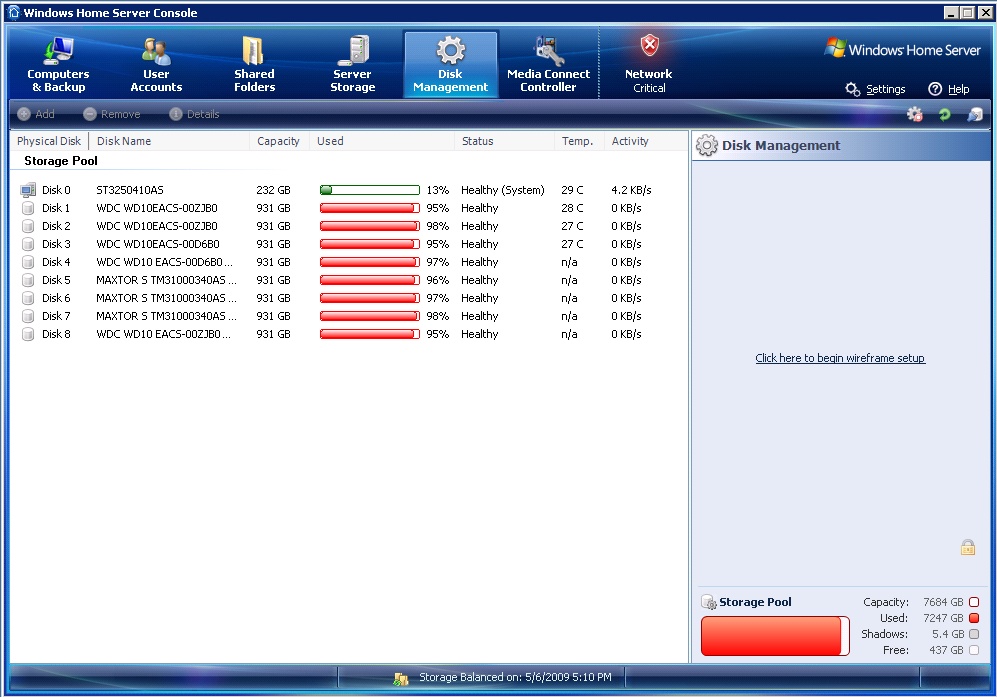Click the red Used legend swatch

click(x=974, y=618)
